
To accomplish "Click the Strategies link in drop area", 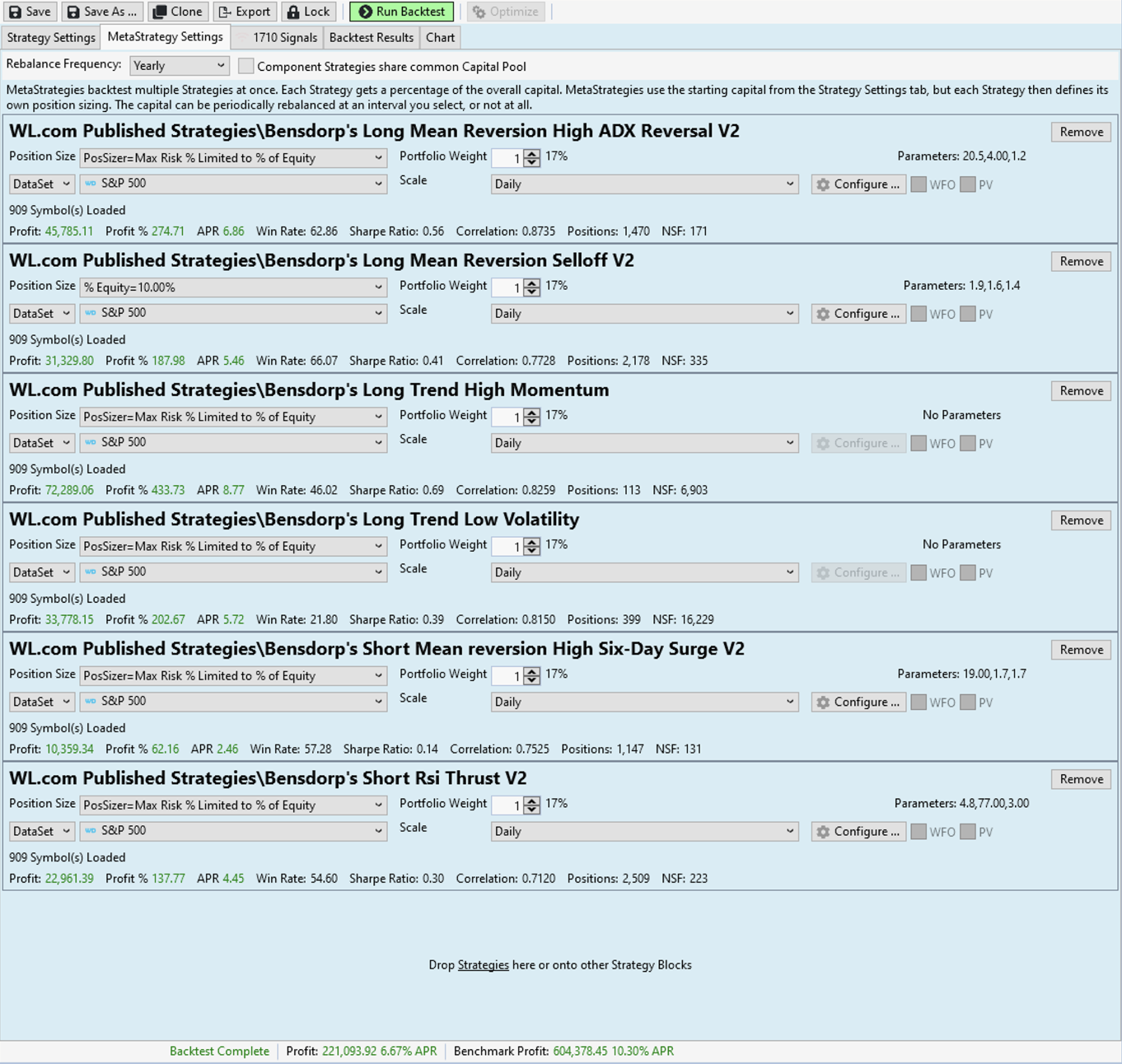I will pos(484,964).
